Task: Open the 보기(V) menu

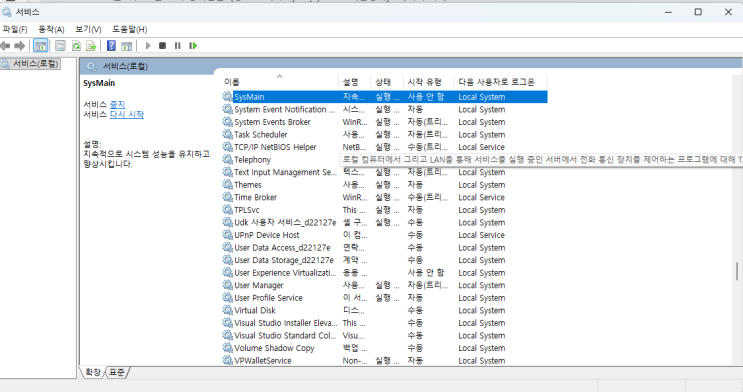Action: [88, 29]
